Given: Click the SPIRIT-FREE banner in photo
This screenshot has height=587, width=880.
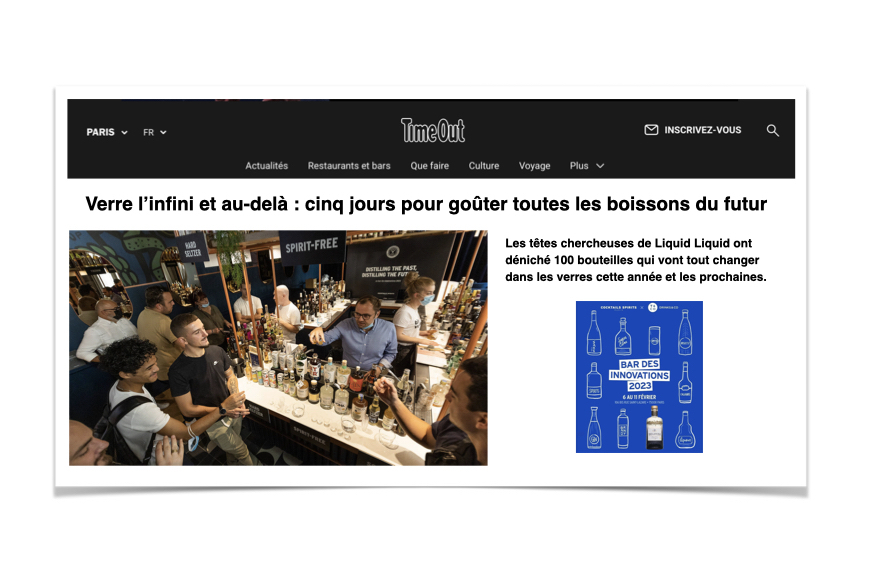Looking at the screenshot, I should (x=311, y=246).
